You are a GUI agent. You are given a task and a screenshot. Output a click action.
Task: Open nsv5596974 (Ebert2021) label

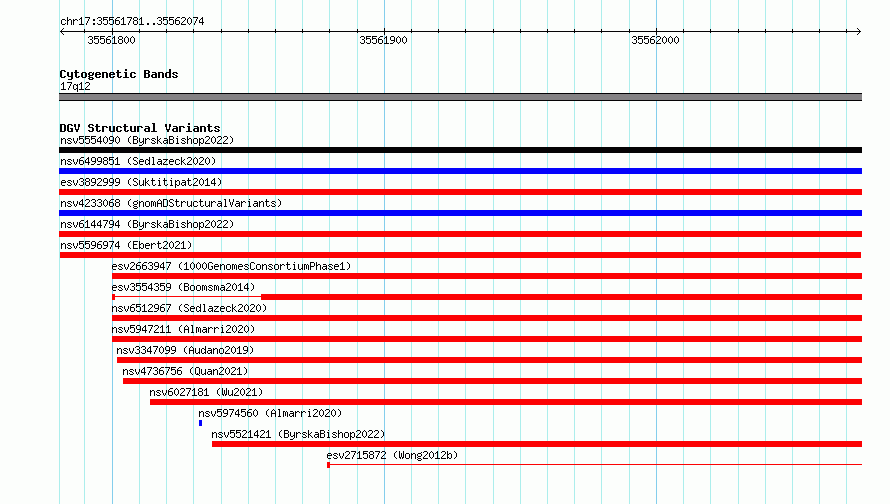(x=126, y=245)
